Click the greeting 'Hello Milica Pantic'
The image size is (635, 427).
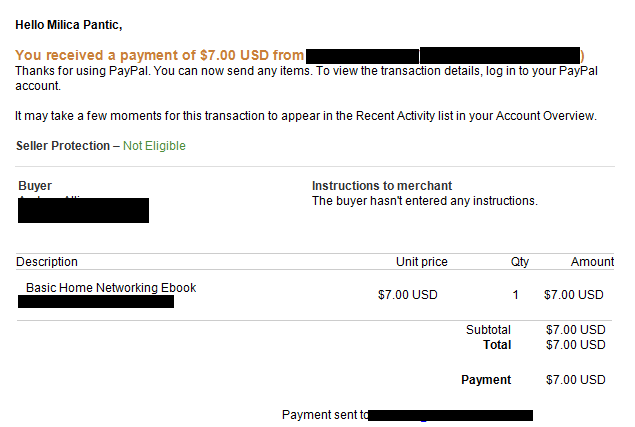click(68, 25)
